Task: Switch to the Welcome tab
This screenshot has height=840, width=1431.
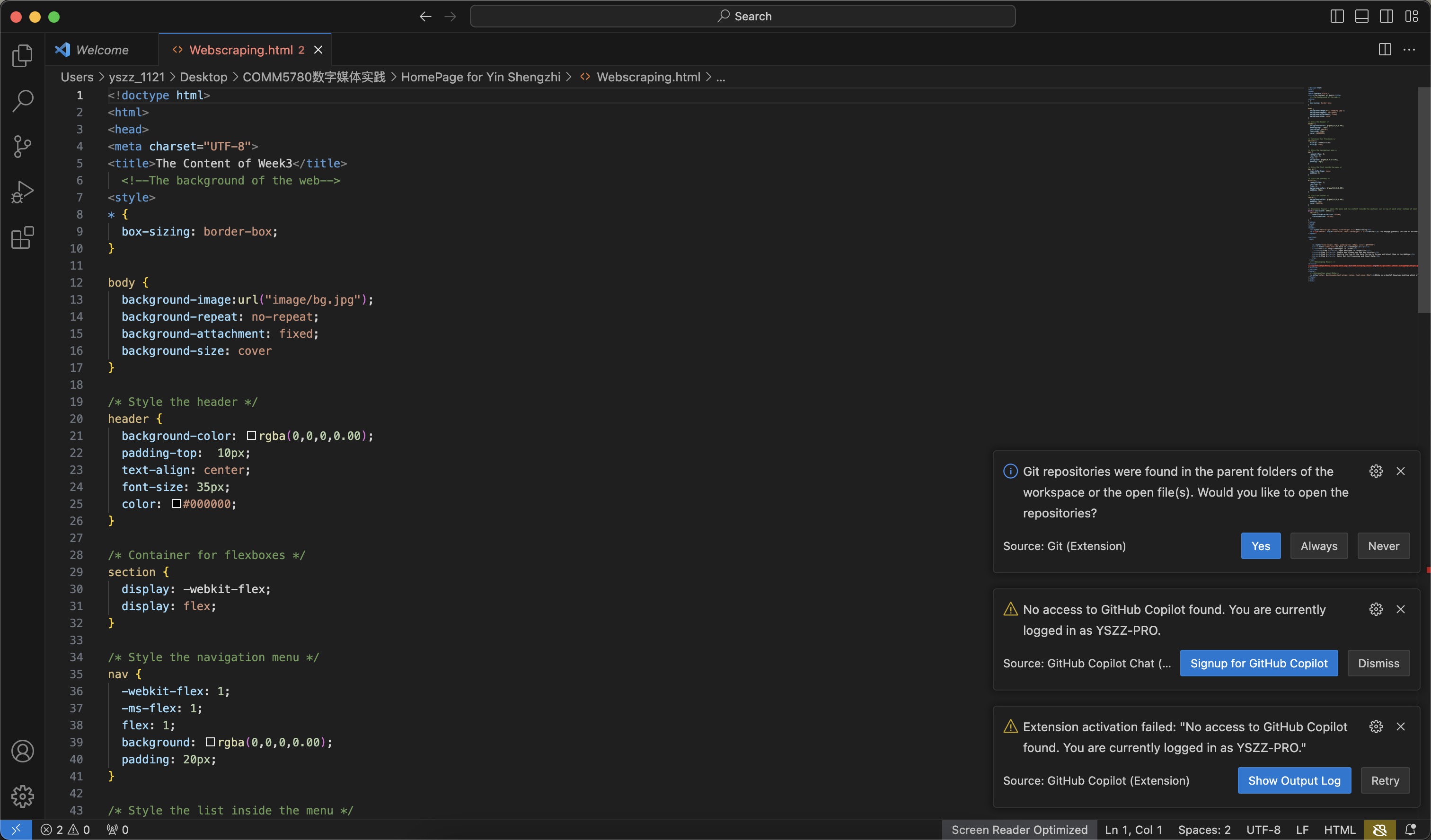Action: pyautogui.click(x=101, y=49)
